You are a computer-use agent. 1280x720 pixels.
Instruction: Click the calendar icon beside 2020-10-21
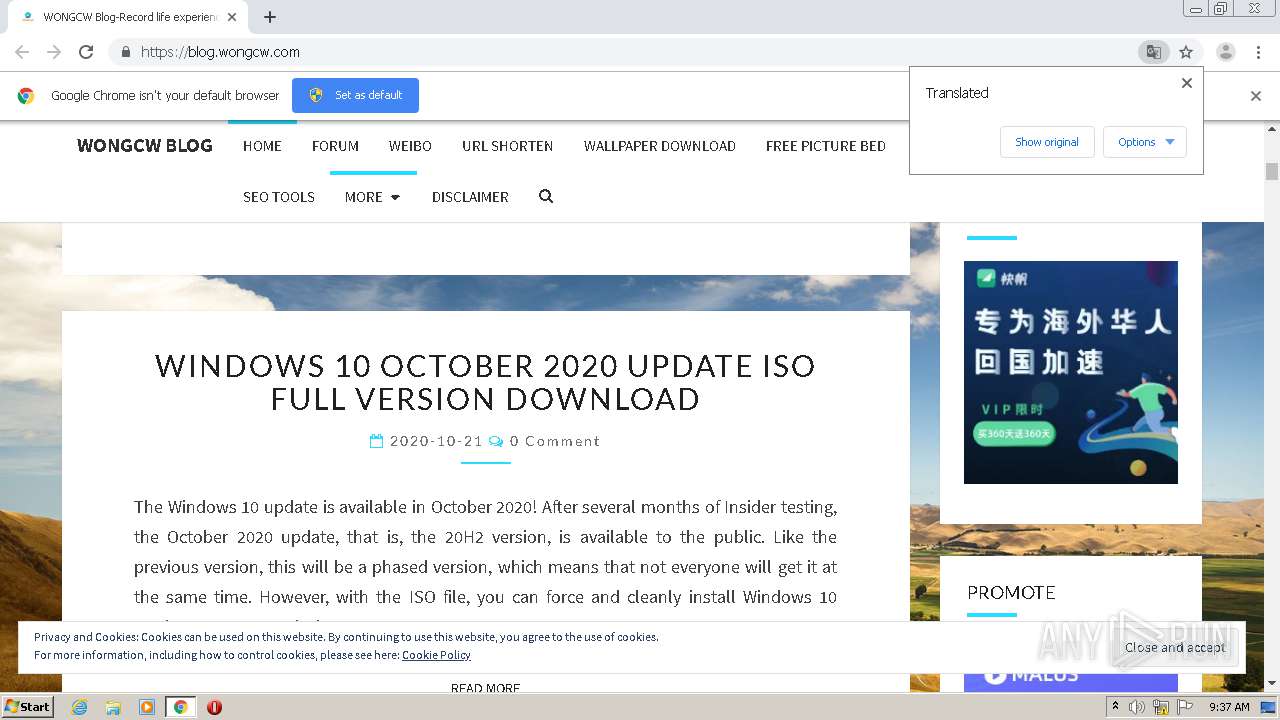tap(377, 441)
